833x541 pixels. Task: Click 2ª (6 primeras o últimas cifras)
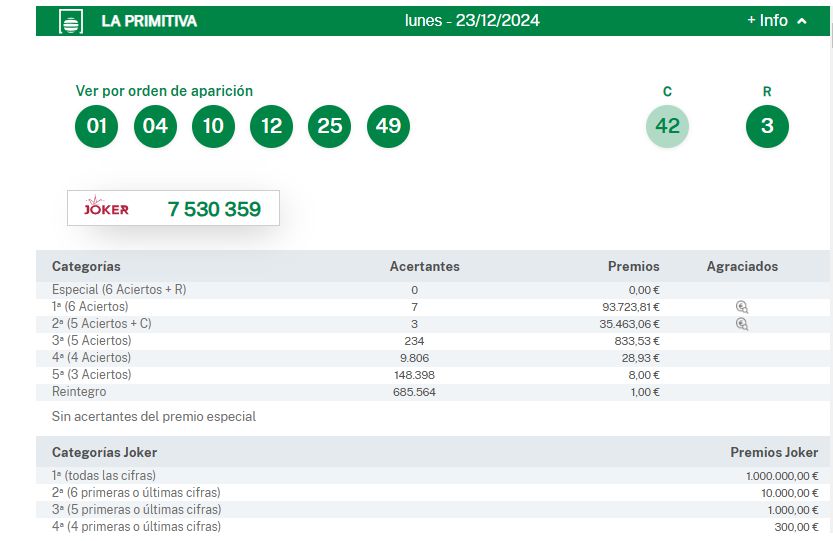click(x=136, y=493)
